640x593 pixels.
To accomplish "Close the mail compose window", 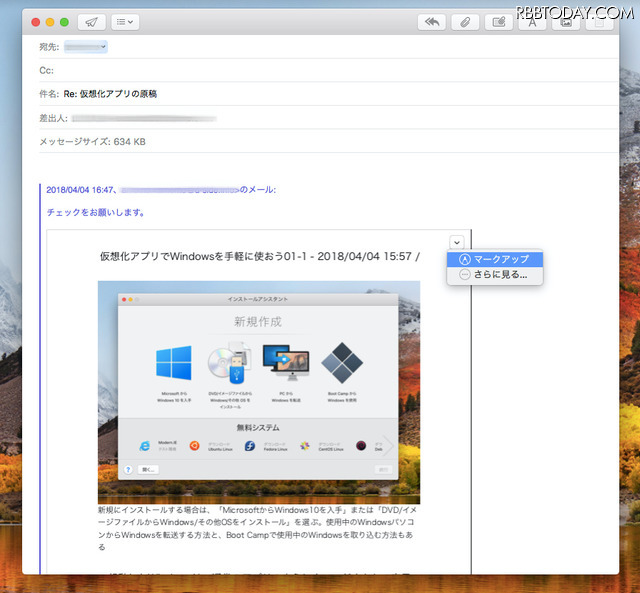I will (x=36, y=22).
